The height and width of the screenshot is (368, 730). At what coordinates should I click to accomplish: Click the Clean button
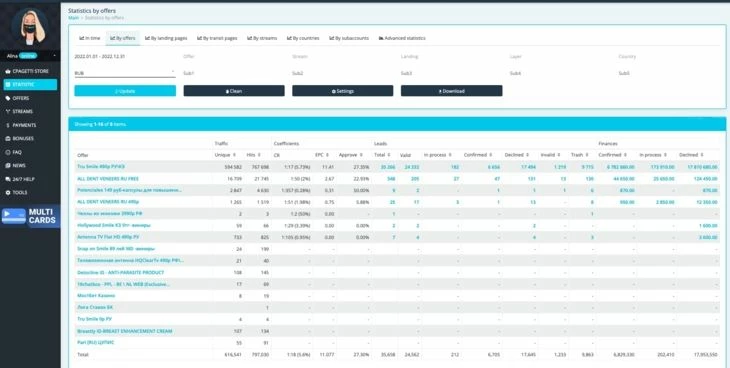click(234, 91)
